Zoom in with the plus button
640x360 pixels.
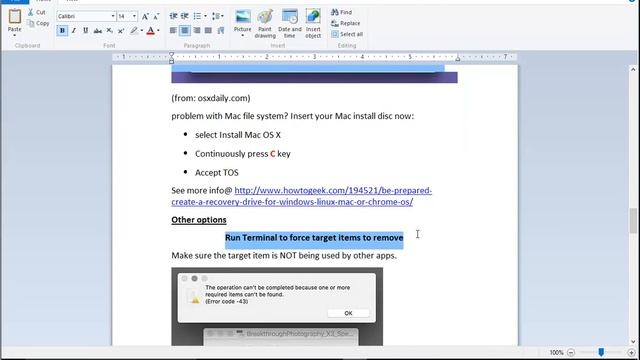tap(631, 352)
